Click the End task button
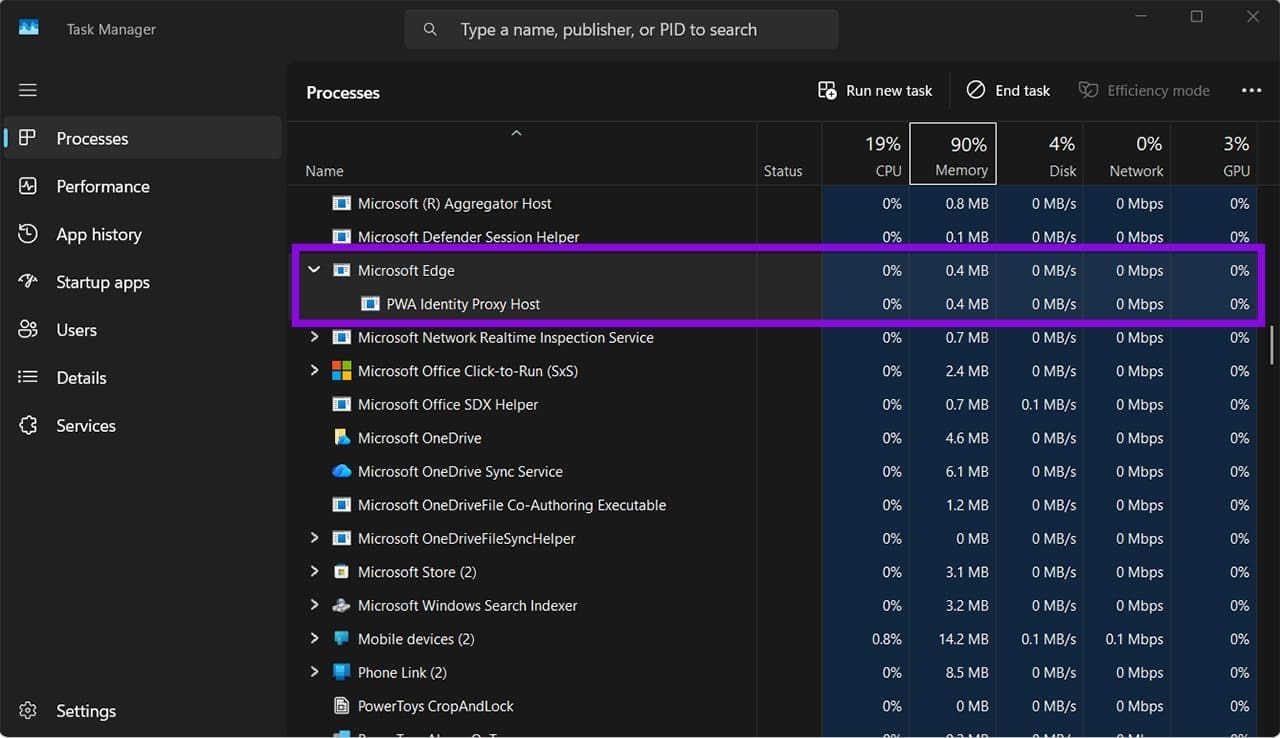 click(x=1008, y=90)
